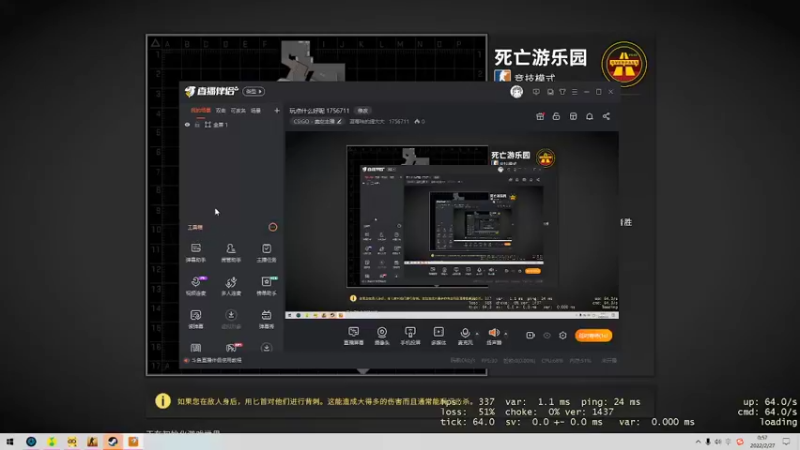Select the first red-highlighted scene tab
This screenshot has width=800, height=450.
201,110
